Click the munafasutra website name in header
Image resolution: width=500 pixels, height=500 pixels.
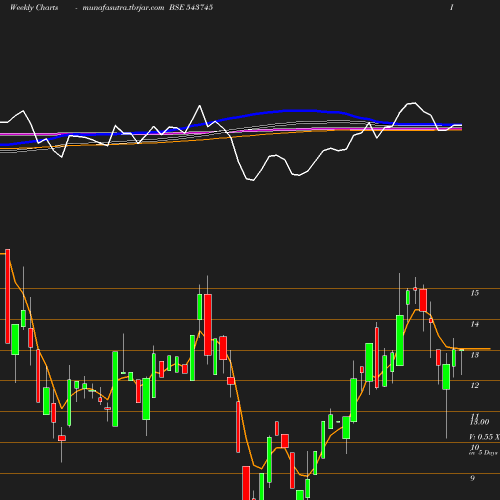pyautogui.click(x=123, y=8)
